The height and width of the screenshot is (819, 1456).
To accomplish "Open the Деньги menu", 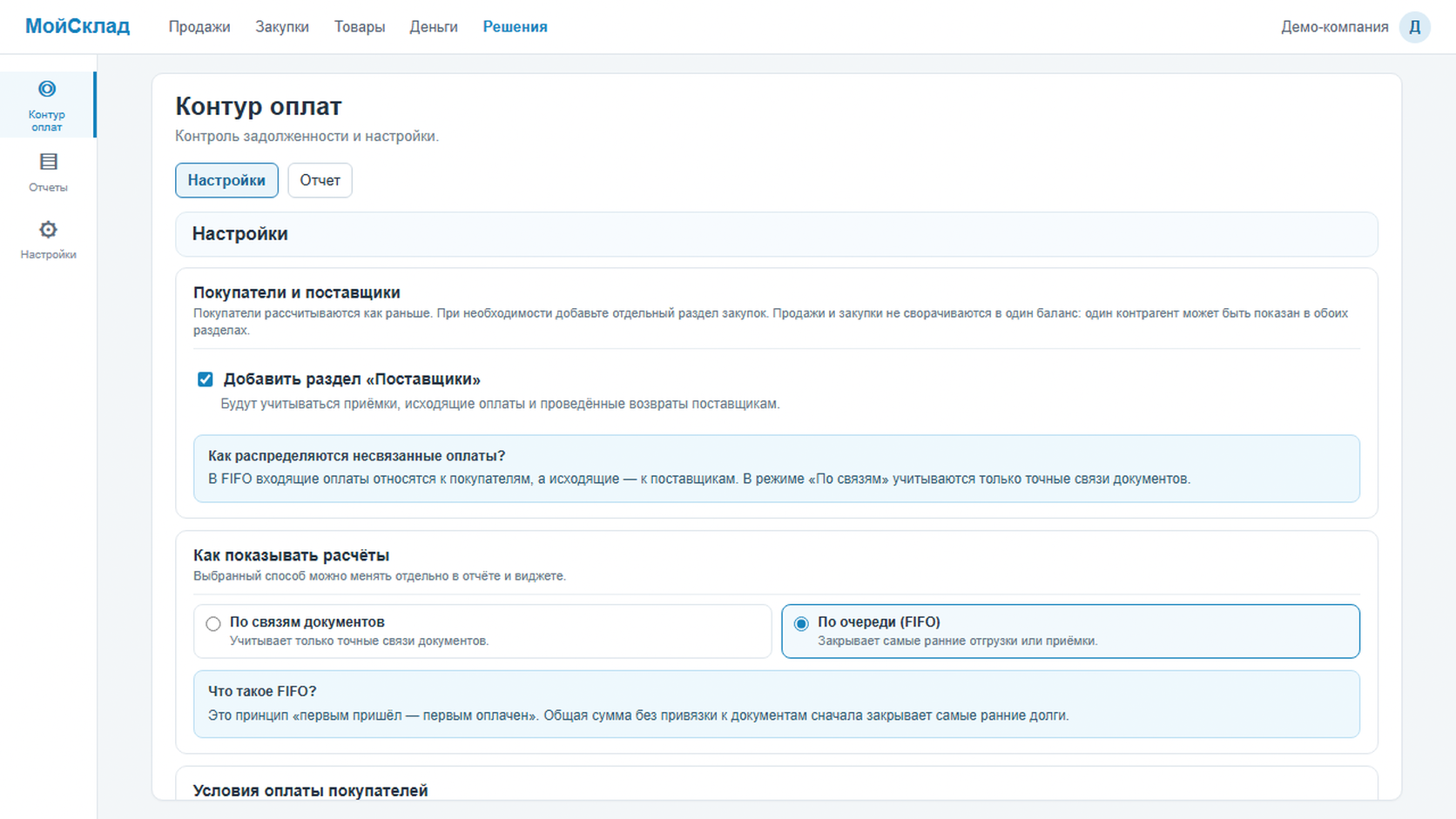I will 434,27.
